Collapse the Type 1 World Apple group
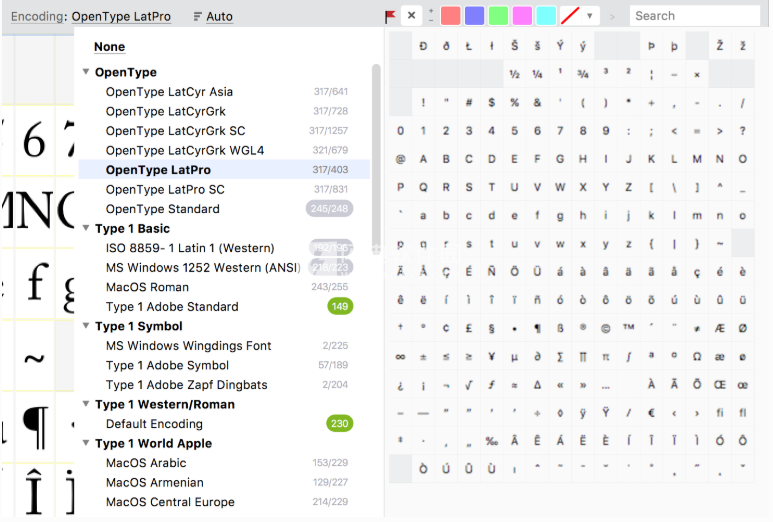The image size is (773, 522). click(x=86, y=443)
